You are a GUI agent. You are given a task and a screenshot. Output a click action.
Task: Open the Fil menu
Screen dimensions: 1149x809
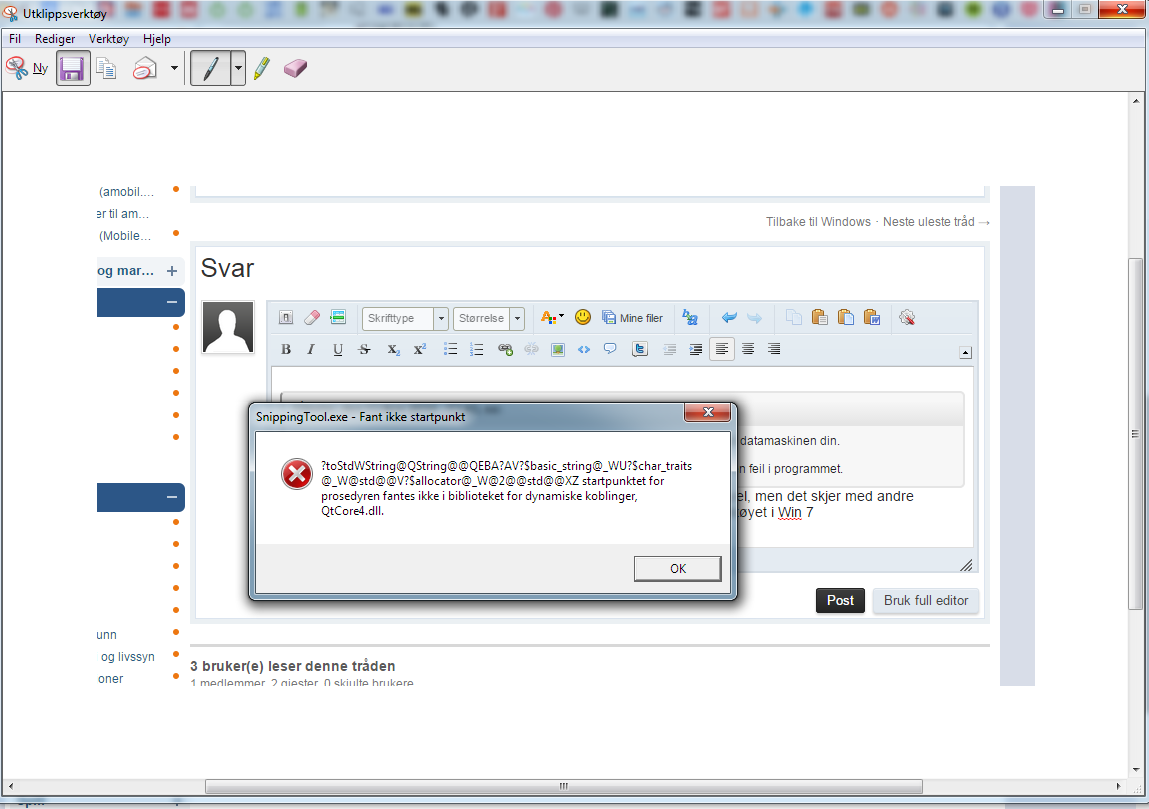tap(15, 39)
